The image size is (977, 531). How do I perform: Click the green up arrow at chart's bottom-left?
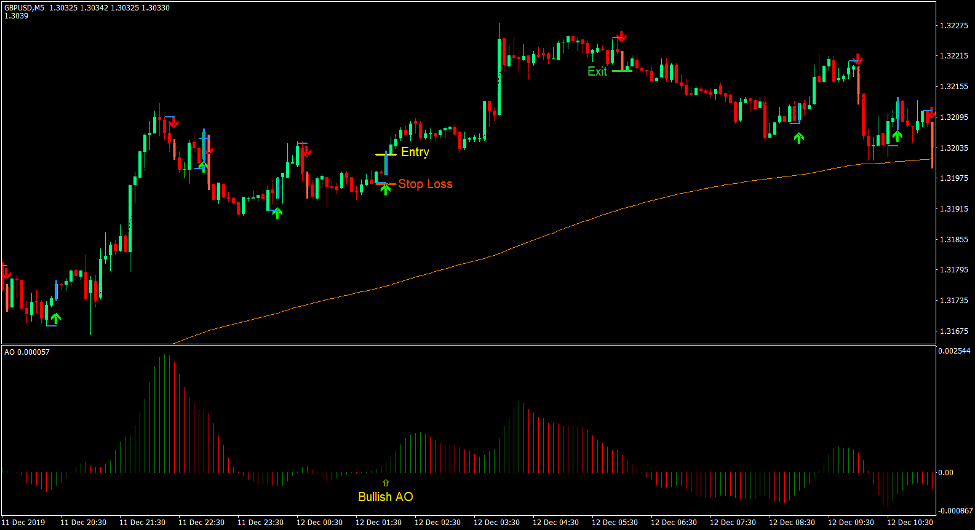coord(56,318)
